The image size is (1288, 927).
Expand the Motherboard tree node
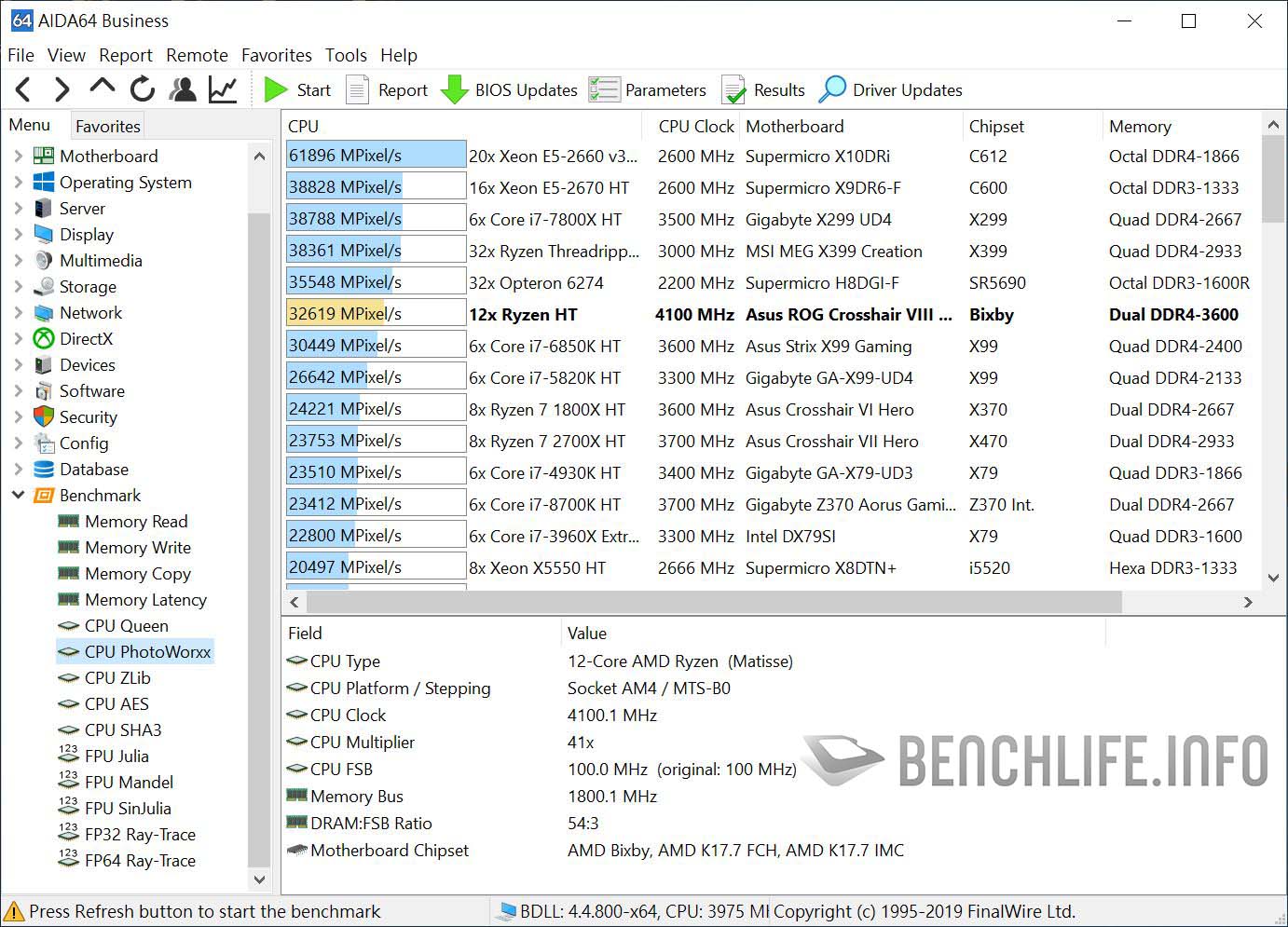coord(19,156)
